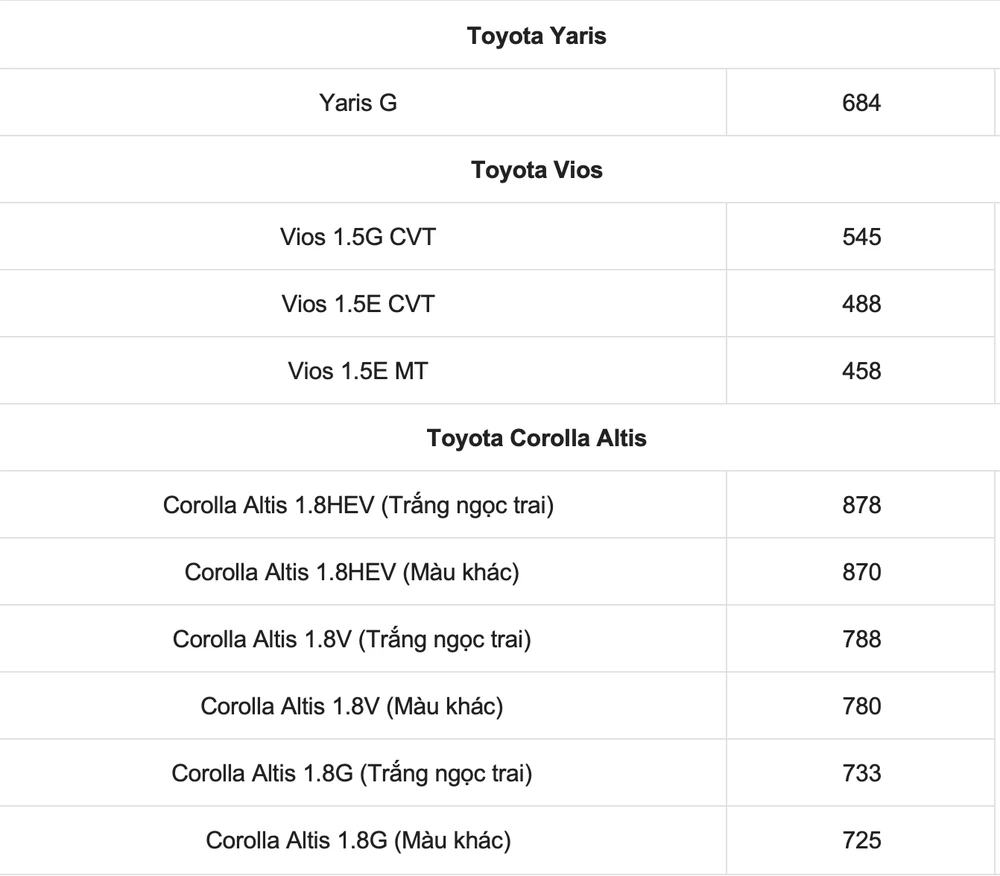
Task: Select the Vios 1.5E MT model cell
Action: point(358,371)
